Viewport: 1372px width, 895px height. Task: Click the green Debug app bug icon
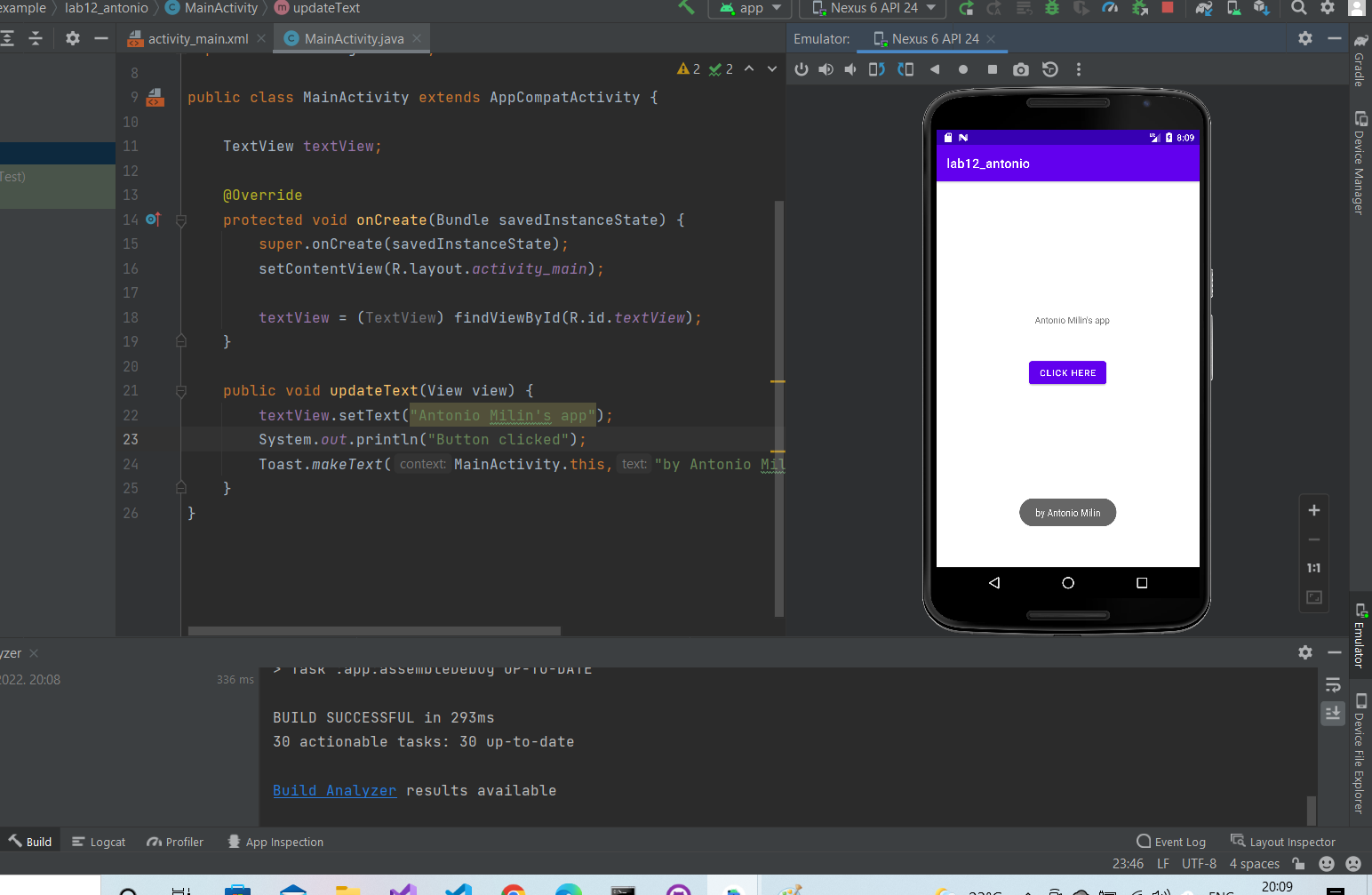coord(1052,8)
